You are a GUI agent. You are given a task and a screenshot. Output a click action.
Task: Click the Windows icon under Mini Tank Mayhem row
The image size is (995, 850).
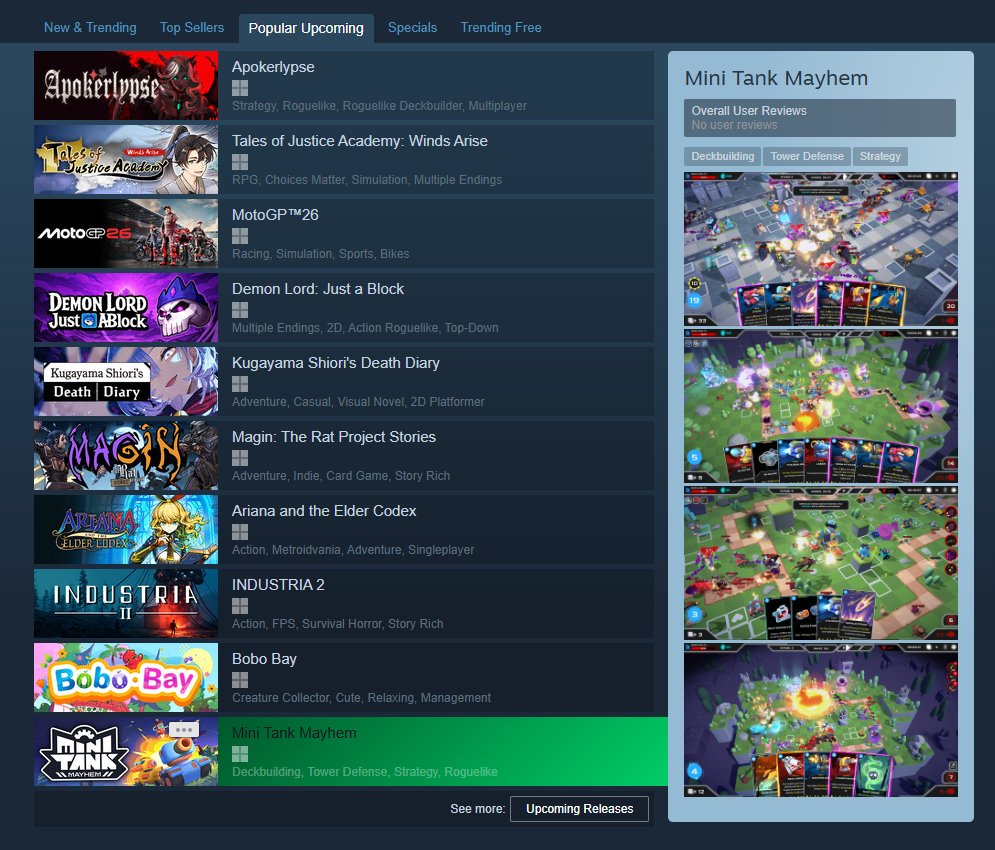pyautogui.click(x=240, y=754)
